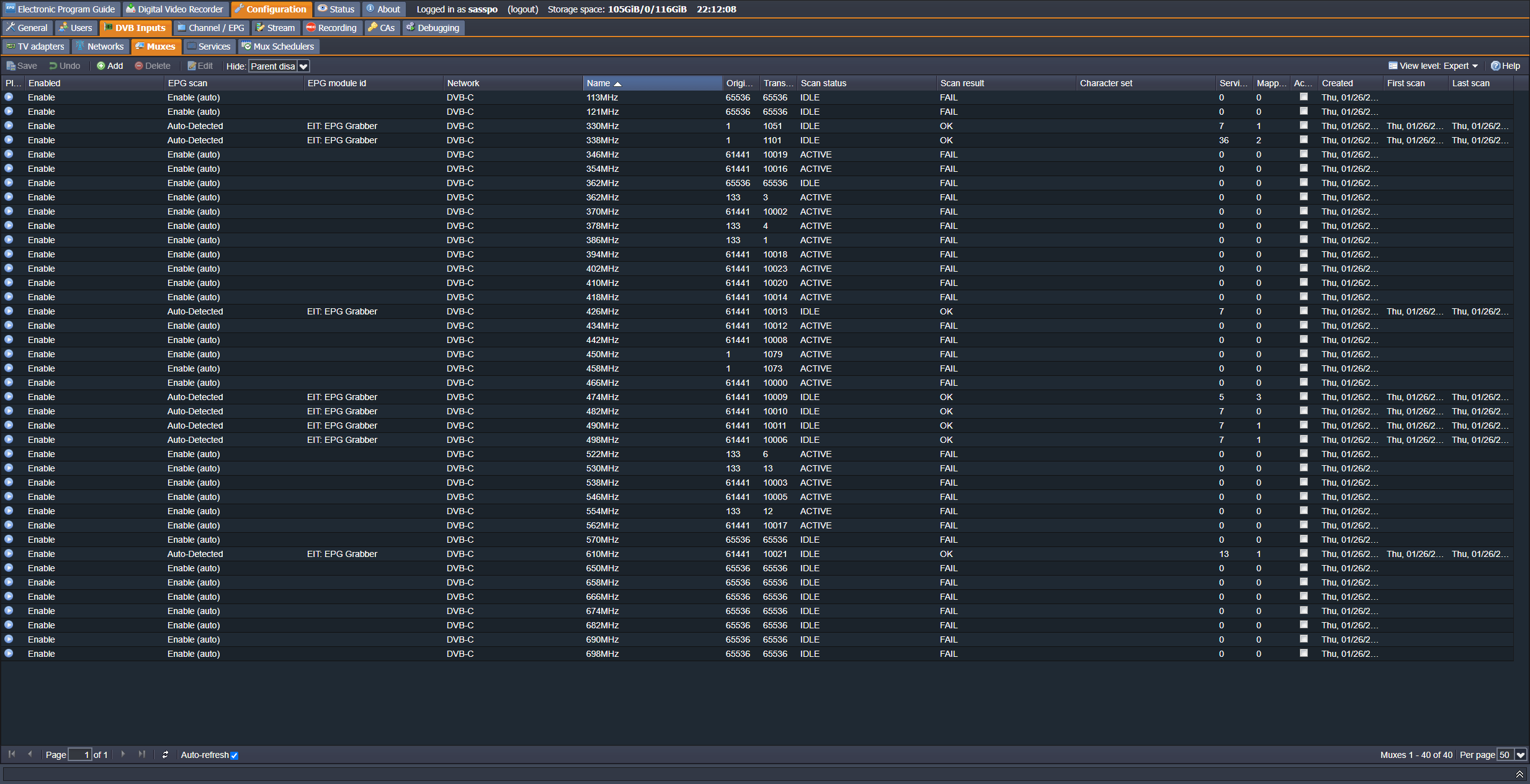The width and height of the screenshot is (1530, 784).
Task: Click play icon for 498MHz mux row
Action: (x=9, y=440)
